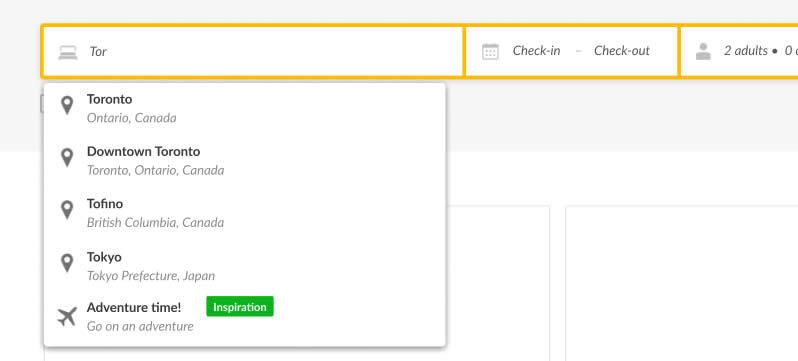Focus the destination field containing Tor
The image size is (798, 361).
point(252,51)
